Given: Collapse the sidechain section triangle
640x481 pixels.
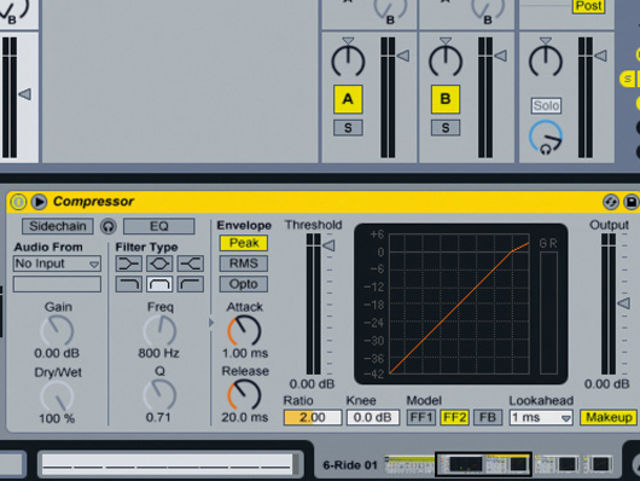Looking at the screenshot, I should [x=211, y=323].
